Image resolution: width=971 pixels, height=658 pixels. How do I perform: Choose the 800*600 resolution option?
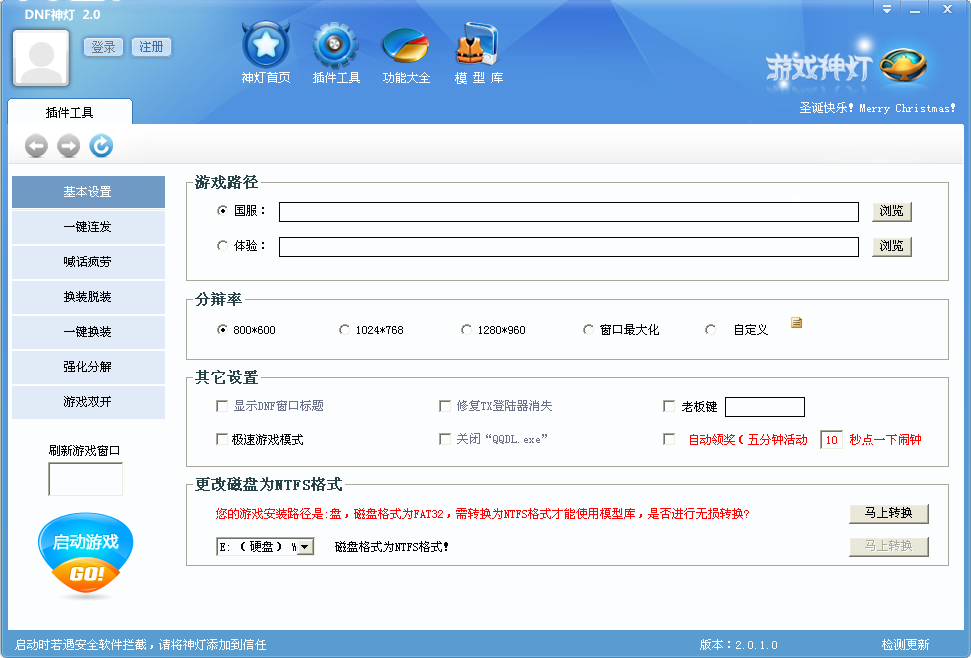222,329
